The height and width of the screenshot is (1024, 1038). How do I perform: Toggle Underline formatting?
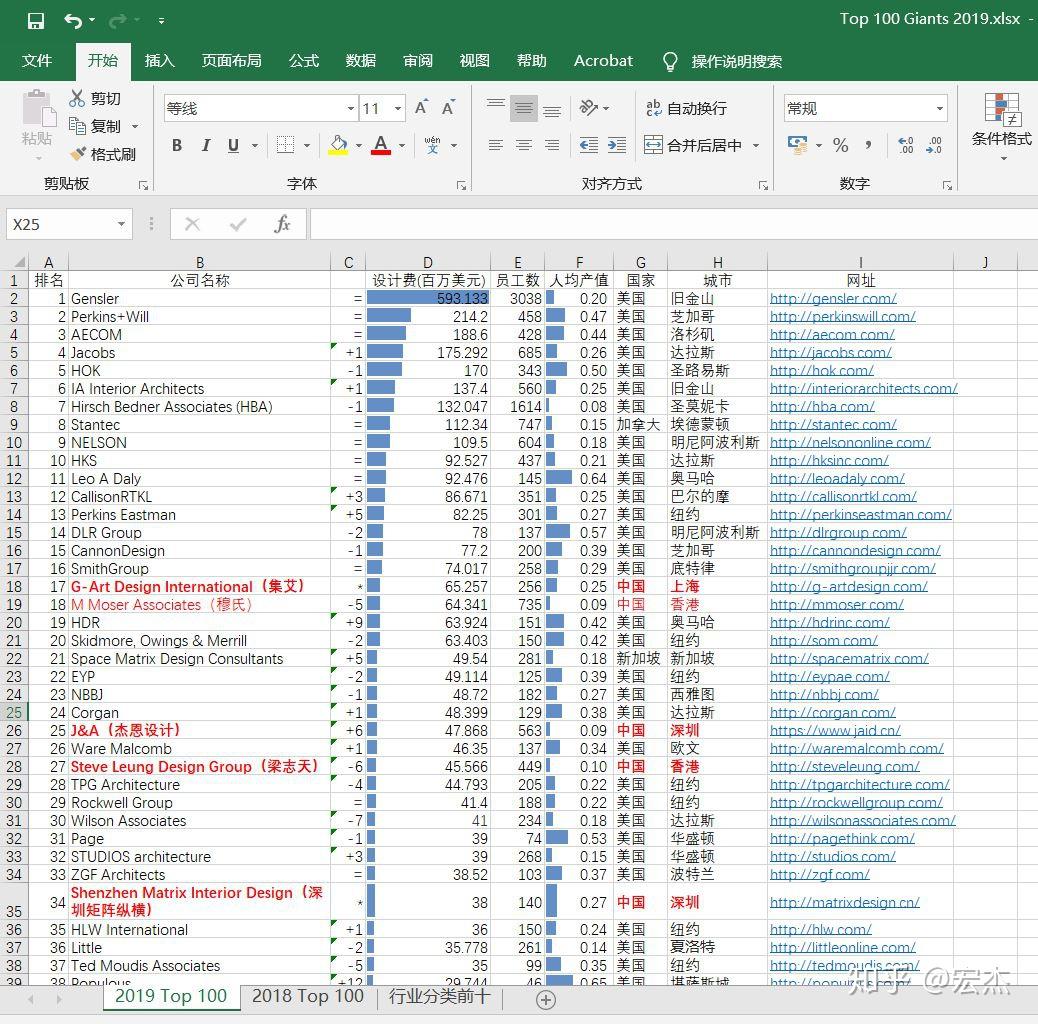tap(233, 145)
